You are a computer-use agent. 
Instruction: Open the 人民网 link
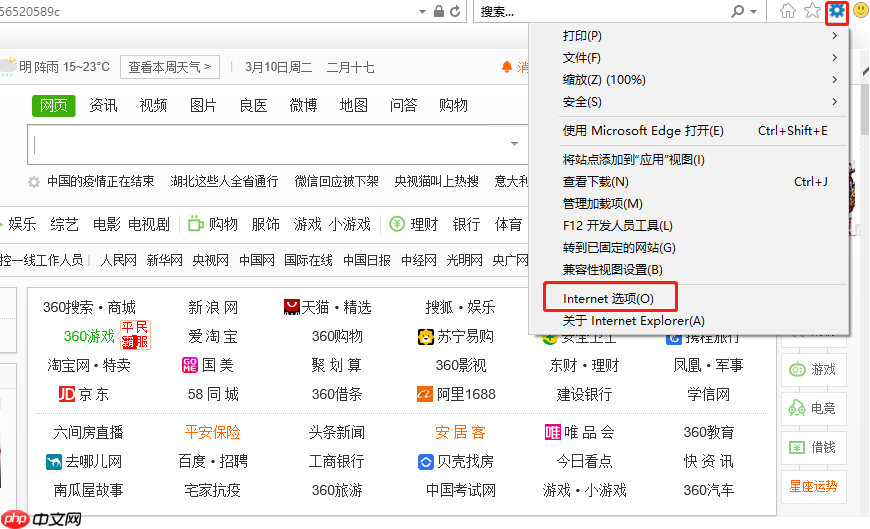point(118,260)
